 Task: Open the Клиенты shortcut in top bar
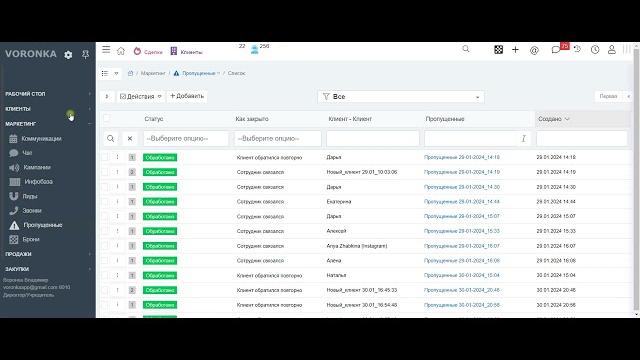pos(186,51)
